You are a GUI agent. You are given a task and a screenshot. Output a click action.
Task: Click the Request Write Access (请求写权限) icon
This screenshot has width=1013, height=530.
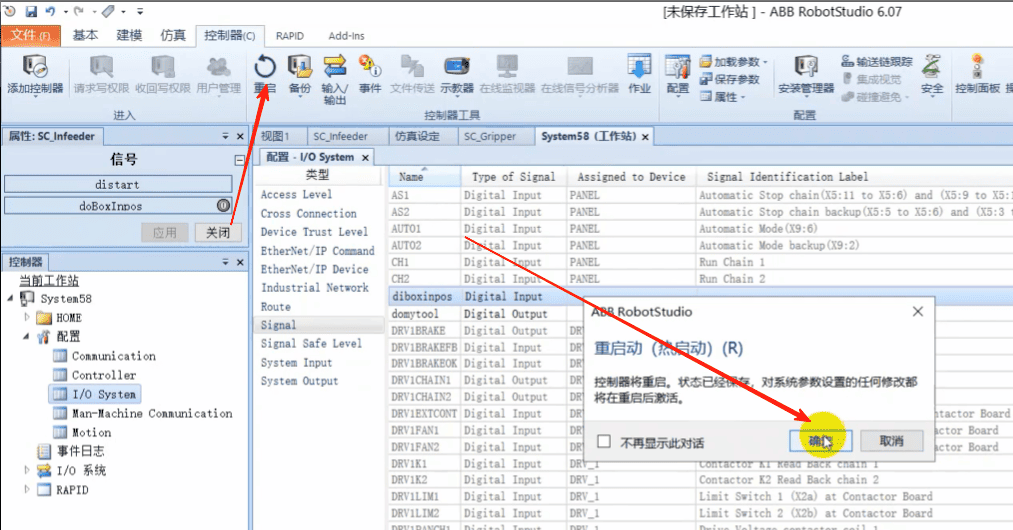pyautogui.click(x=101, y=74)
